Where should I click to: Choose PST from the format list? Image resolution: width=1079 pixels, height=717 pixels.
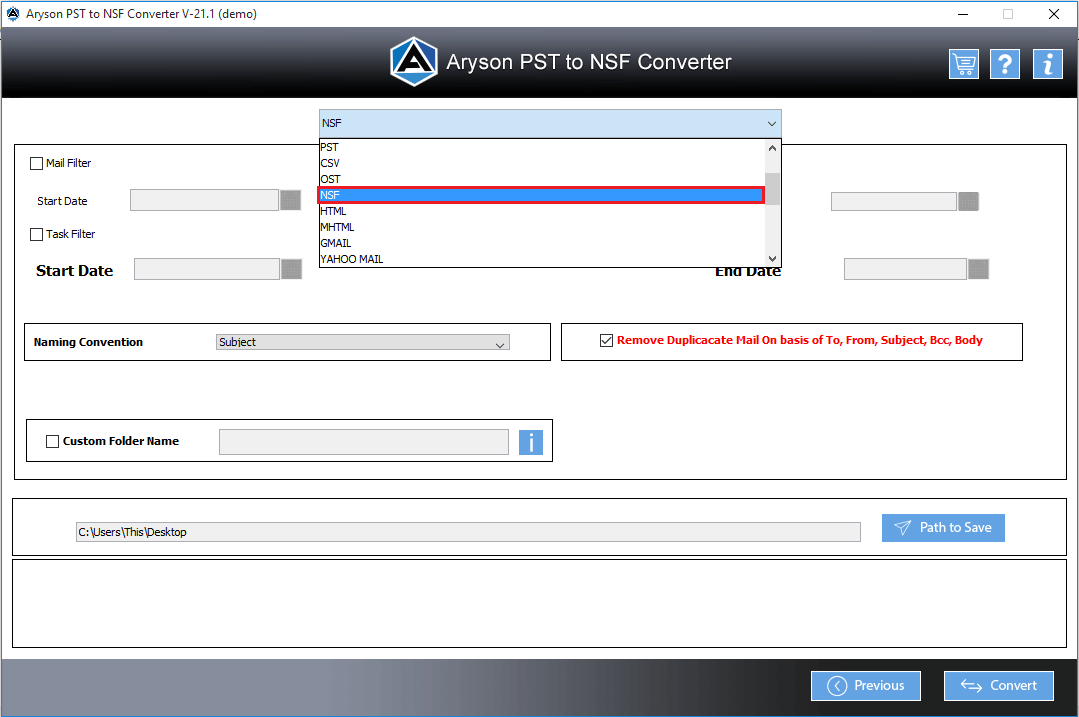(542, 147)
